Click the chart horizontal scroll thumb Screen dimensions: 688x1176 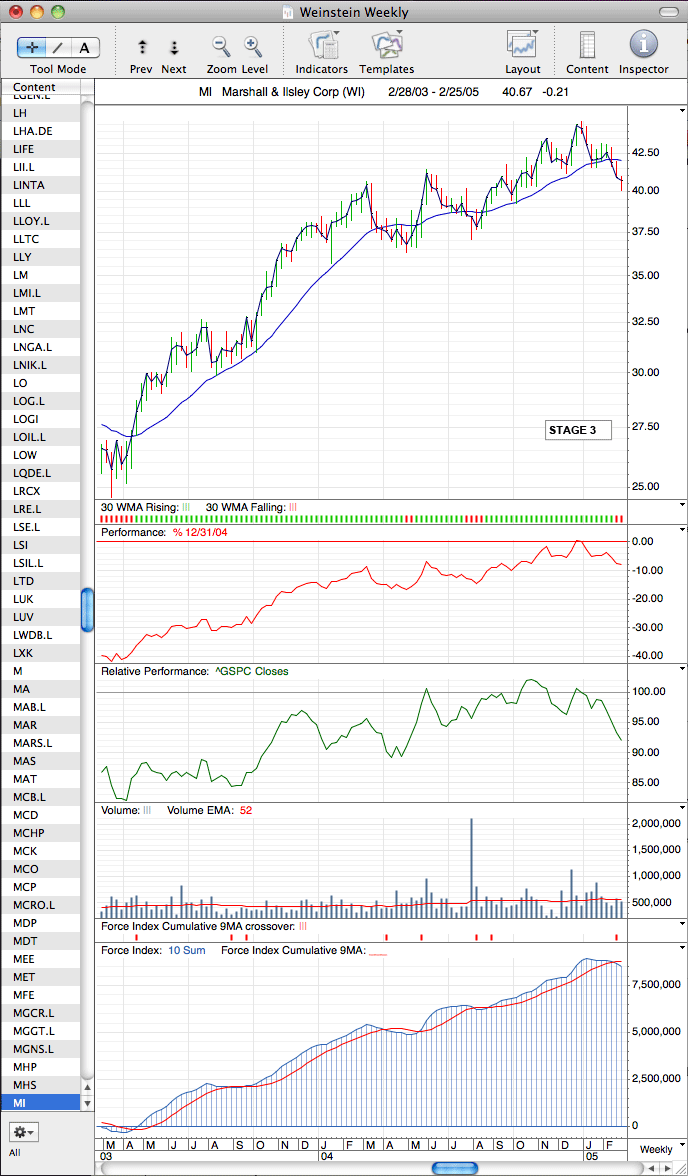455,1168
